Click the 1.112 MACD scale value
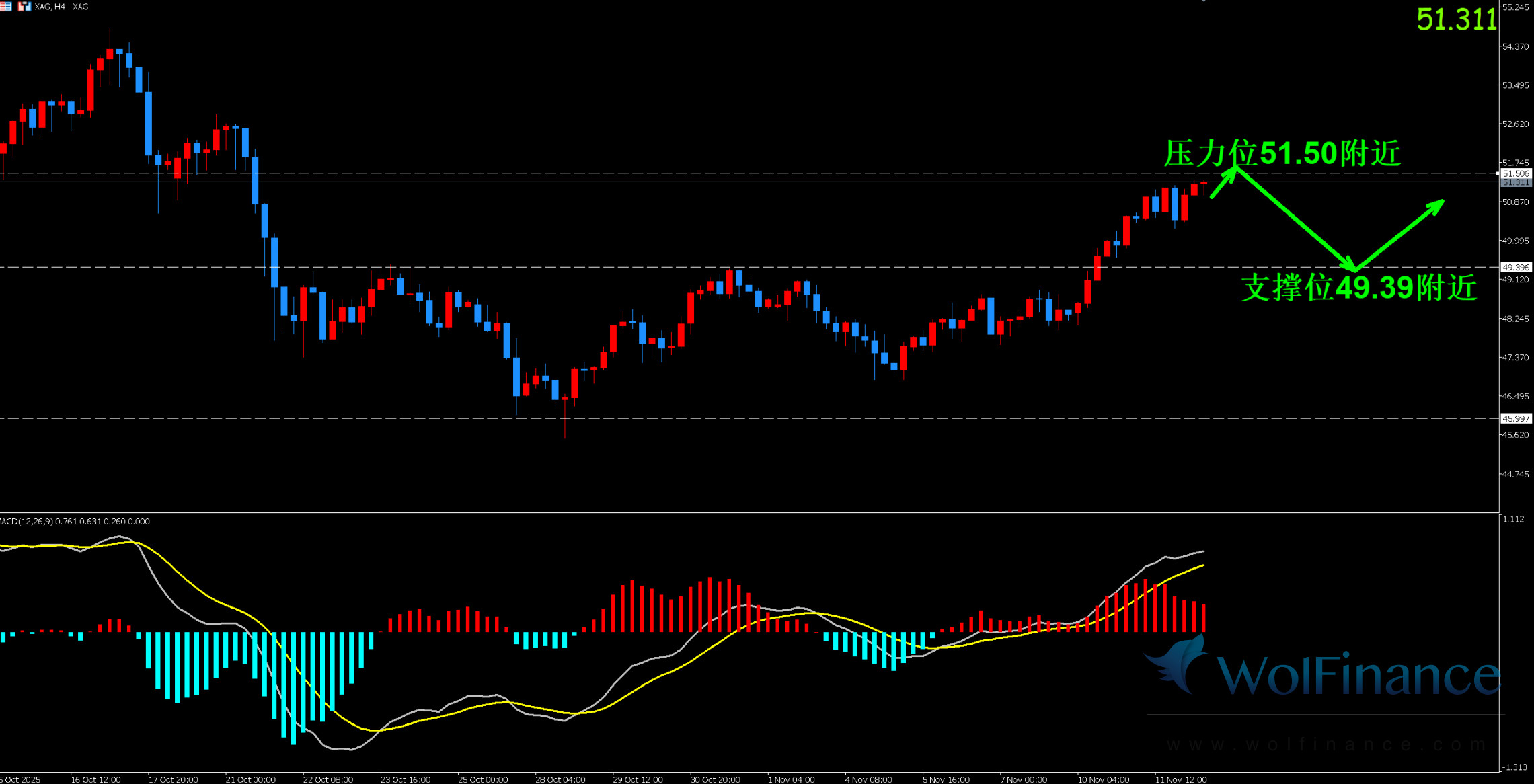 pos(1513,519)
